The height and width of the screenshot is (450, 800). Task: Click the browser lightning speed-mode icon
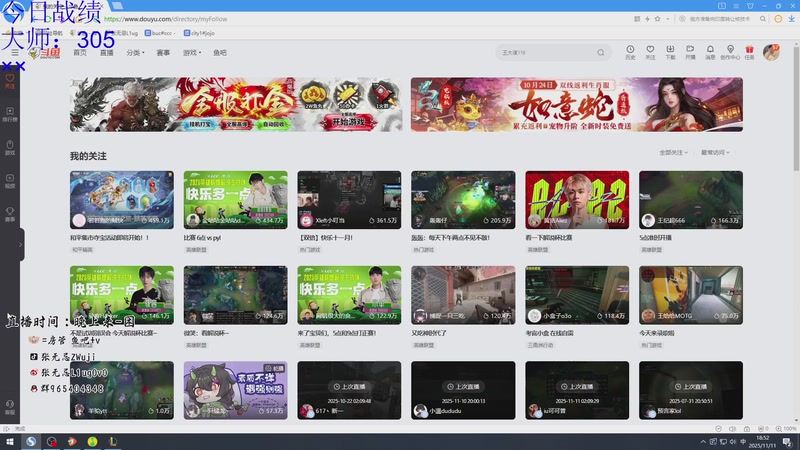647,19
